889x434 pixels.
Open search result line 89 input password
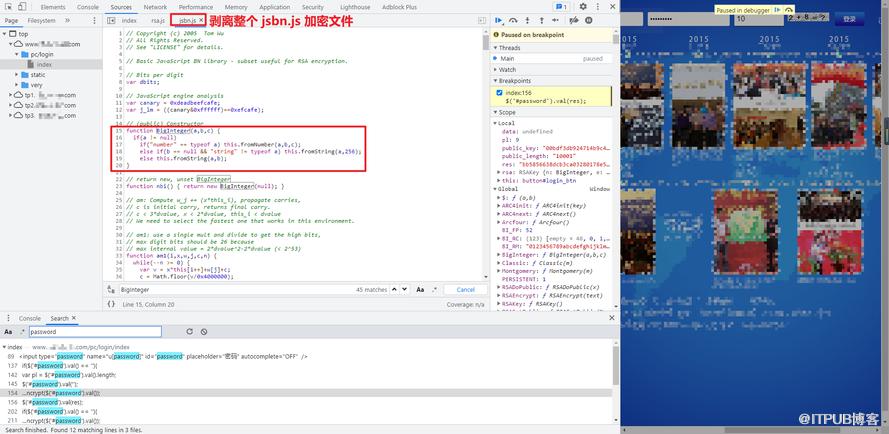[x=306, y=356]
